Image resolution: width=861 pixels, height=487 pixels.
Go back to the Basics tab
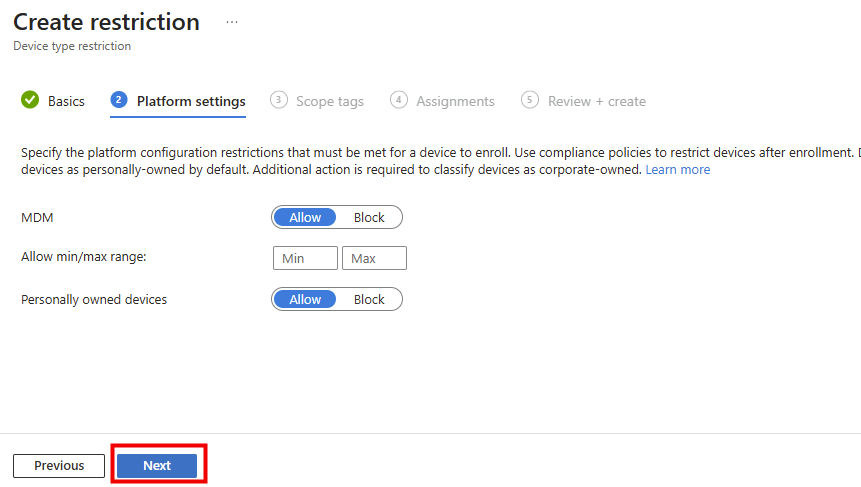point(66,101)
